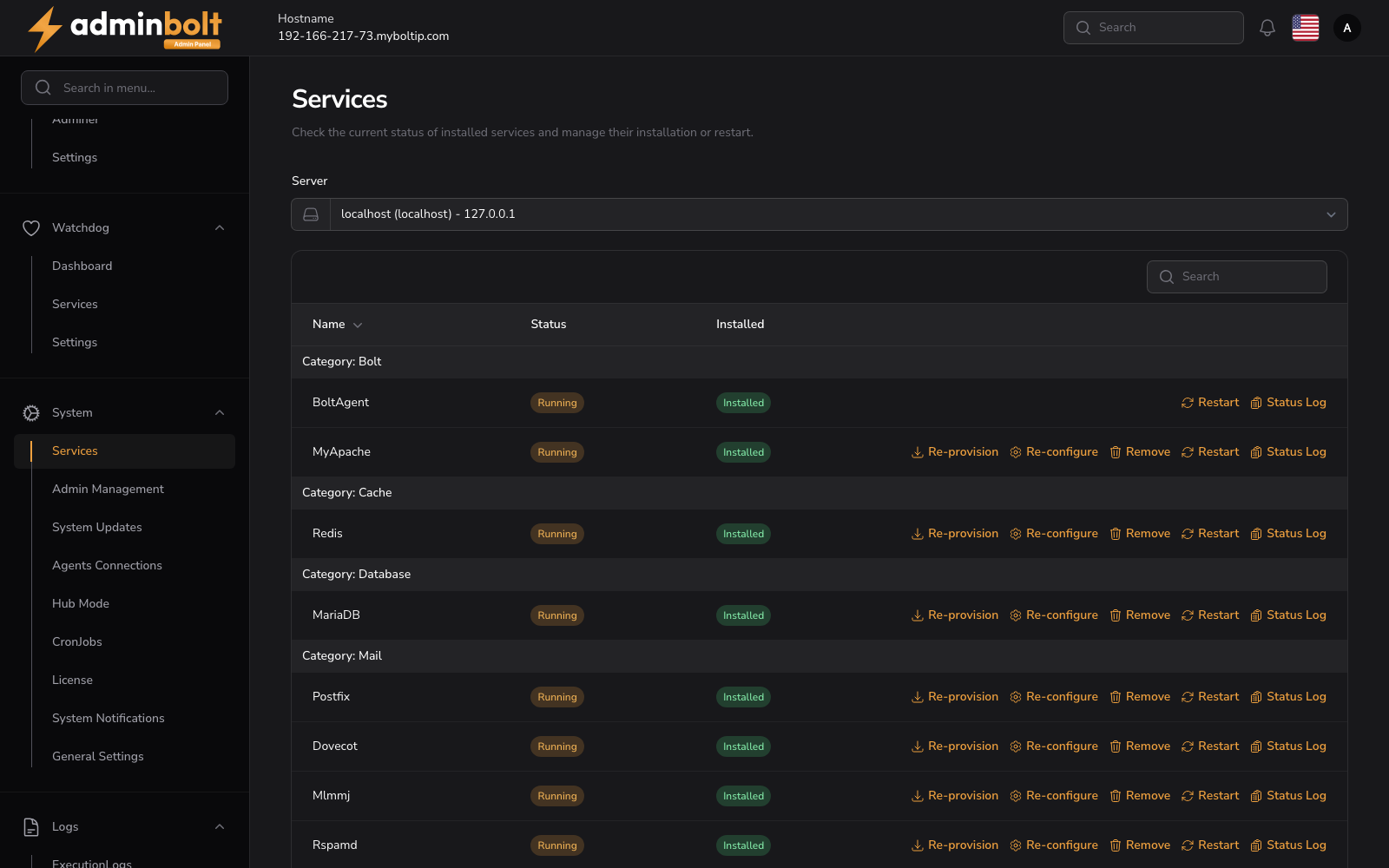Click Re-configure icon for Postfix
The image size is (1389, 868).
pyautogui.click(x=1016, y=697)
